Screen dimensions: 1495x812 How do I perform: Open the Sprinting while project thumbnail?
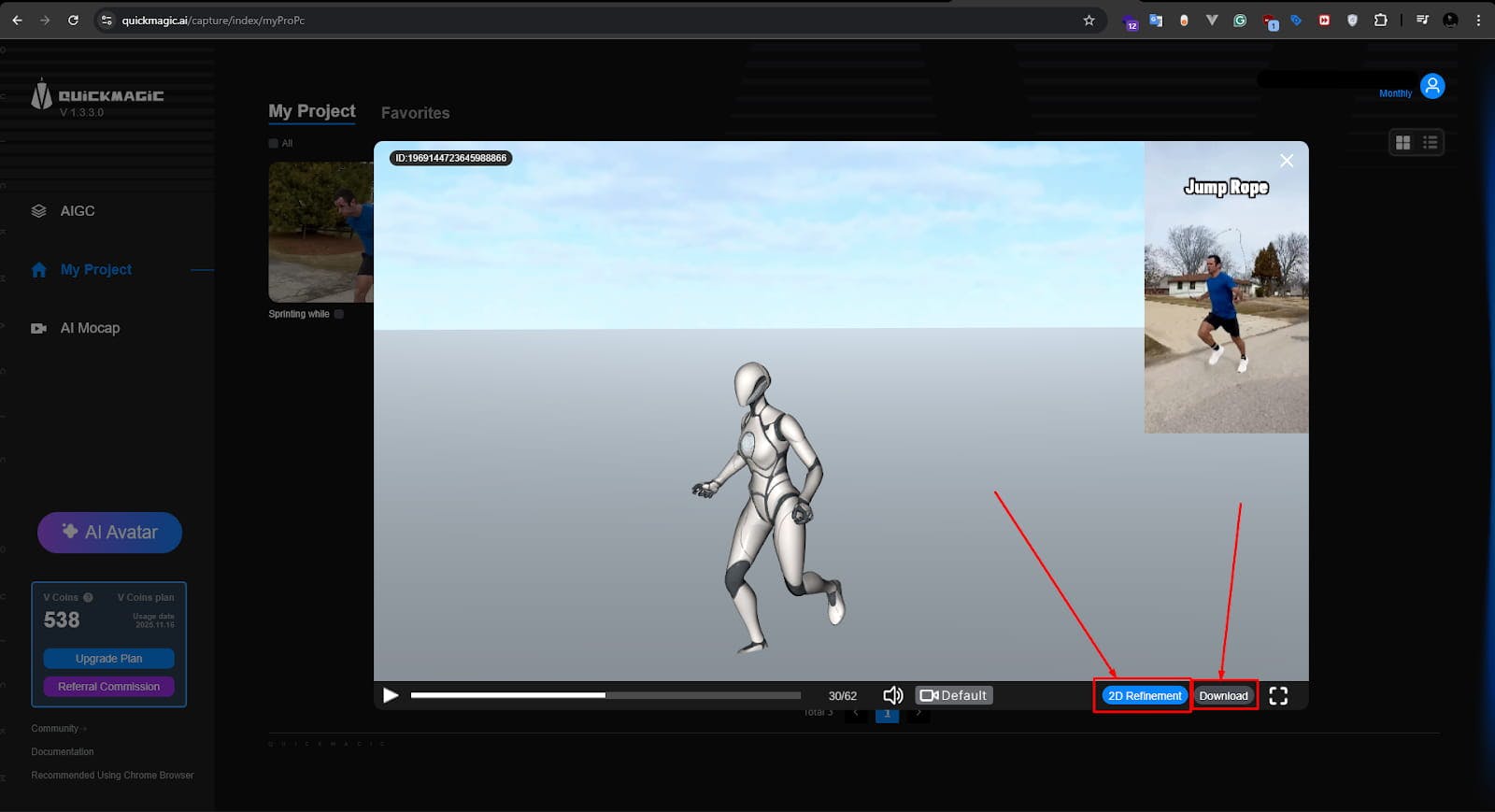pos(320,232)
